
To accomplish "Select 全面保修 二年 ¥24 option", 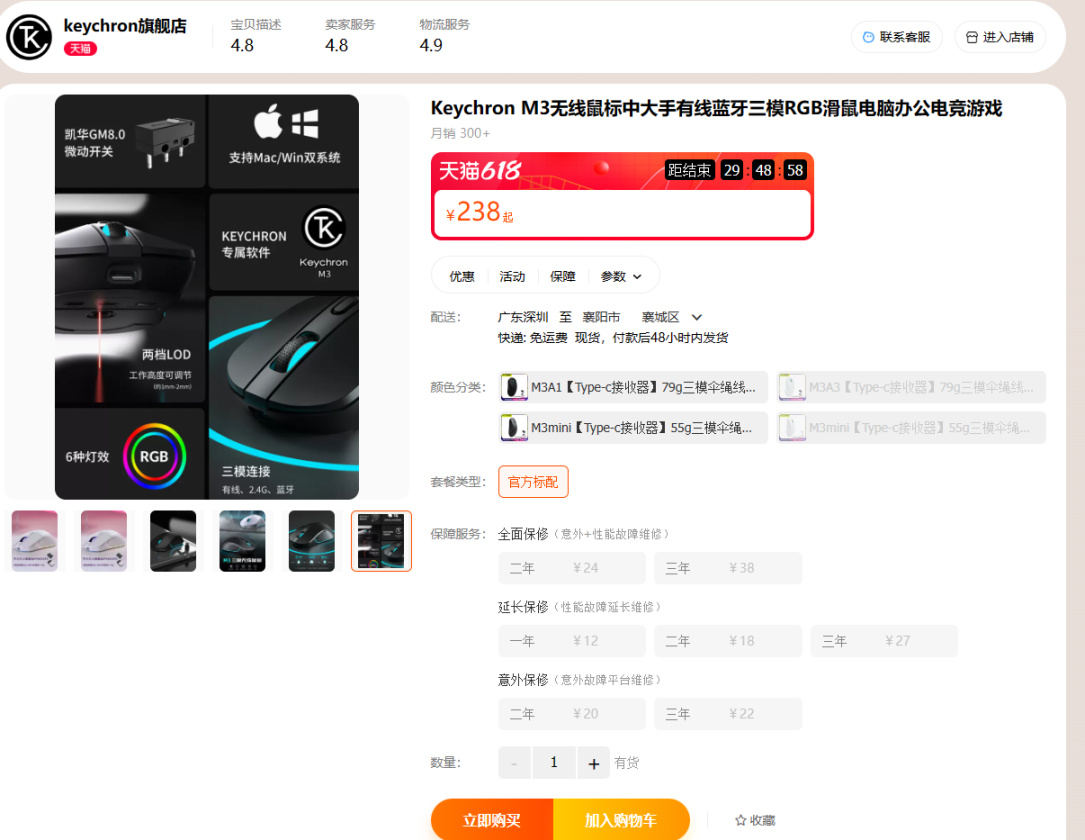I will (572, 568).
